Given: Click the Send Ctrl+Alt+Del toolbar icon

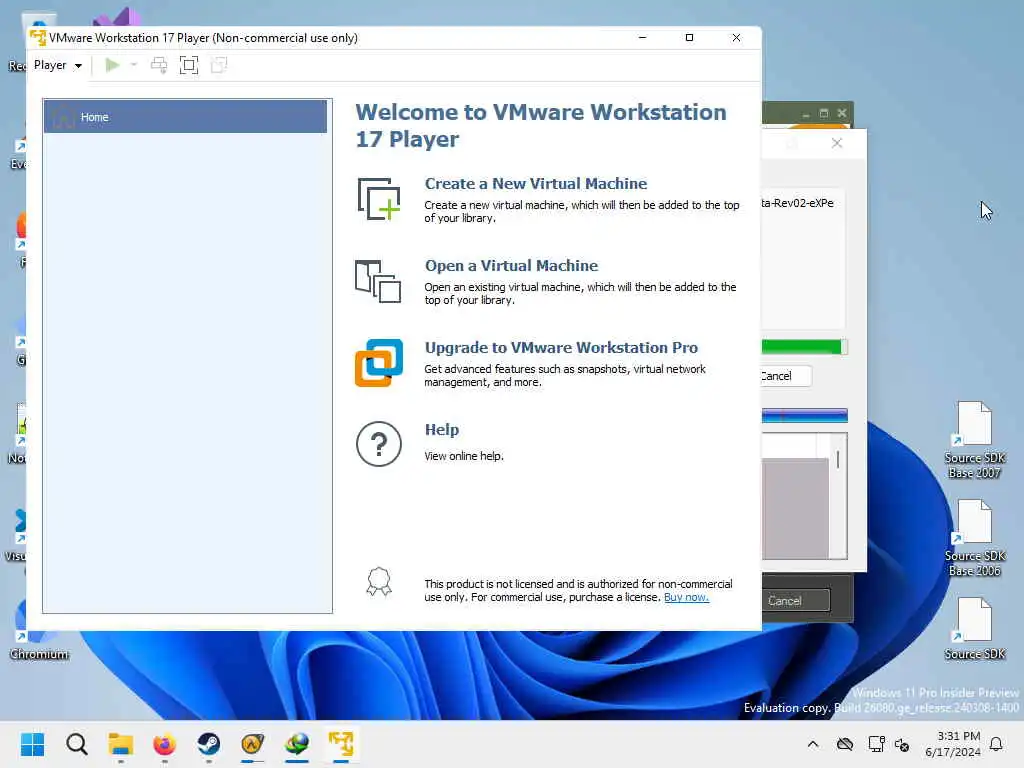Looking at the screenshot, I should (159, 65).
